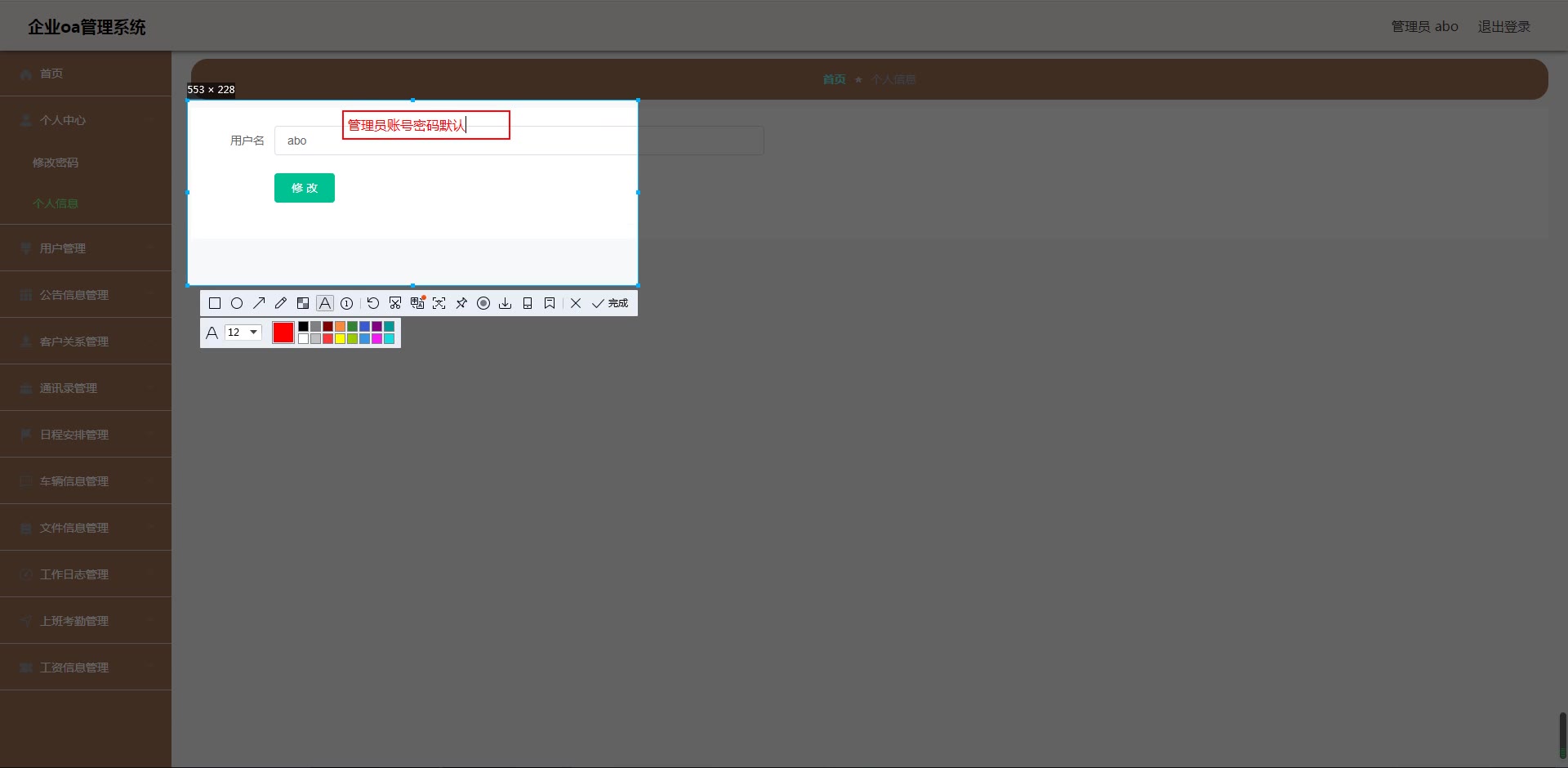The width and height of the screenshot is (1568, 768).
Task: Click the green 修改 button
Action: pyautogui.click(x=305, y=188)
